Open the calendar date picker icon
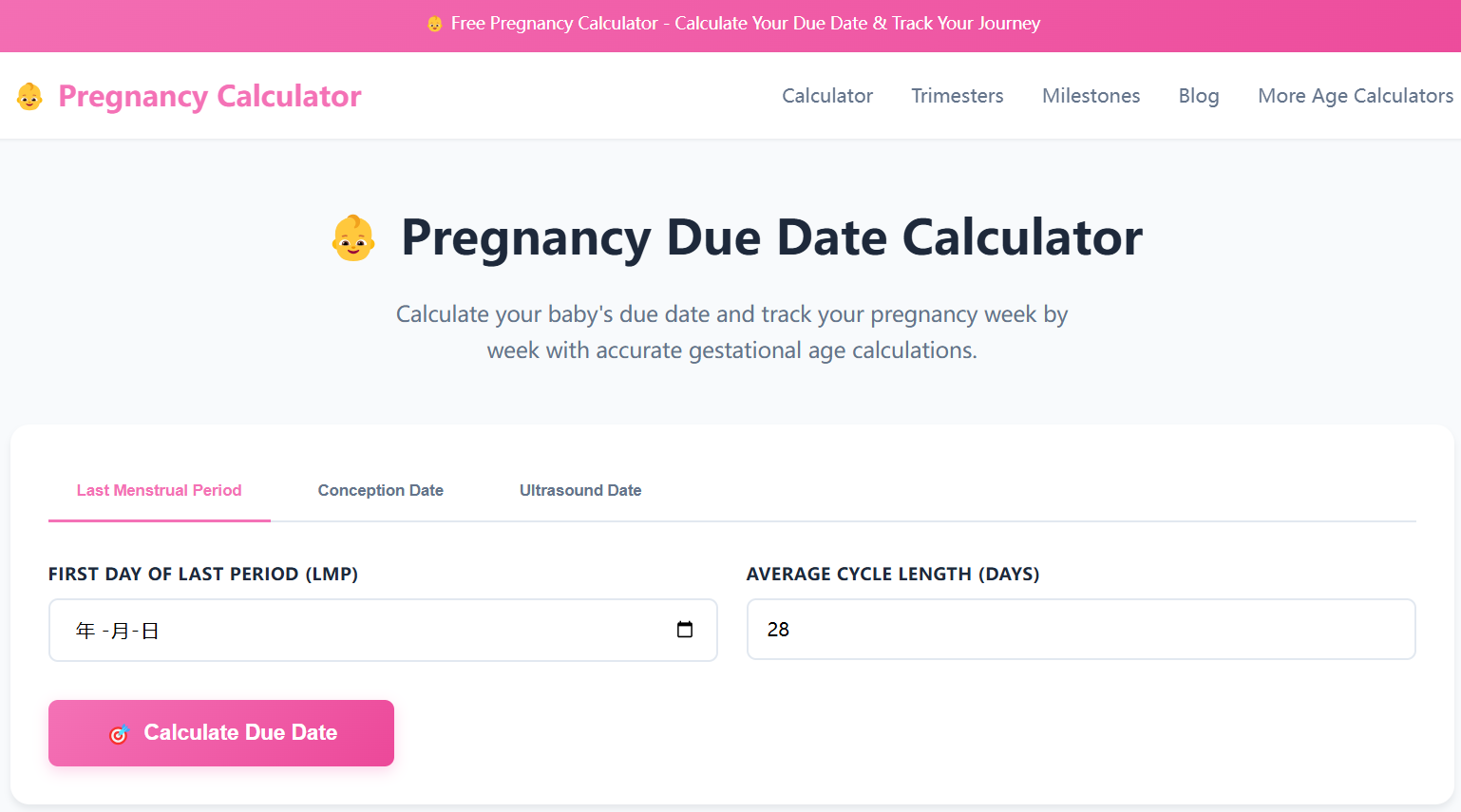Screen dimensions: 1461x812 pos(685,630)
